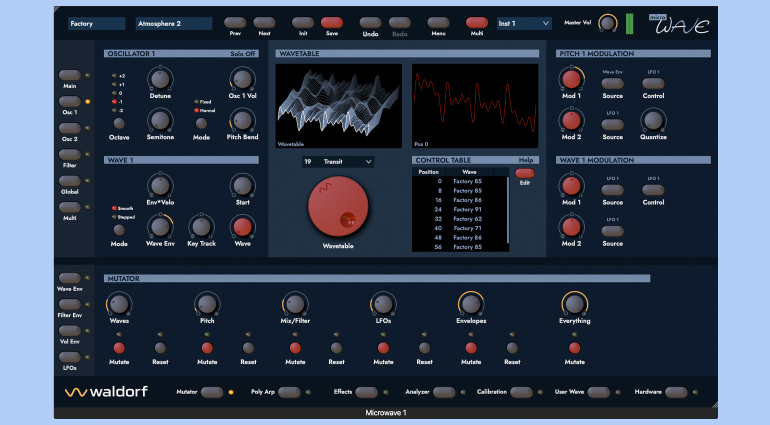Screen dimensions: 770x425
Task: Open the Global page tab
Action: coord(70,181)
